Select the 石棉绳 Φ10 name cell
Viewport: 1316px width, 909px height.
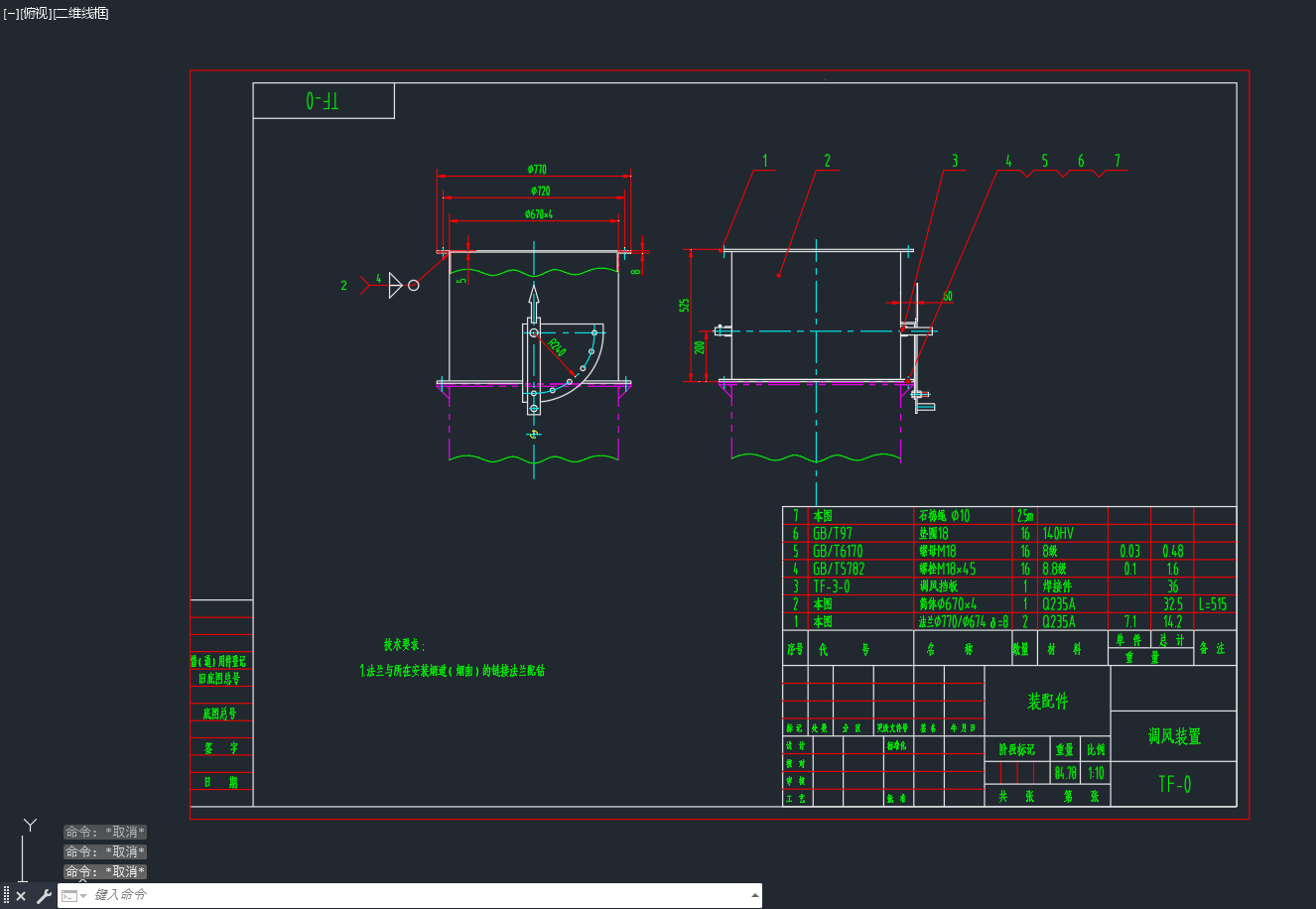tap(944, 515)
